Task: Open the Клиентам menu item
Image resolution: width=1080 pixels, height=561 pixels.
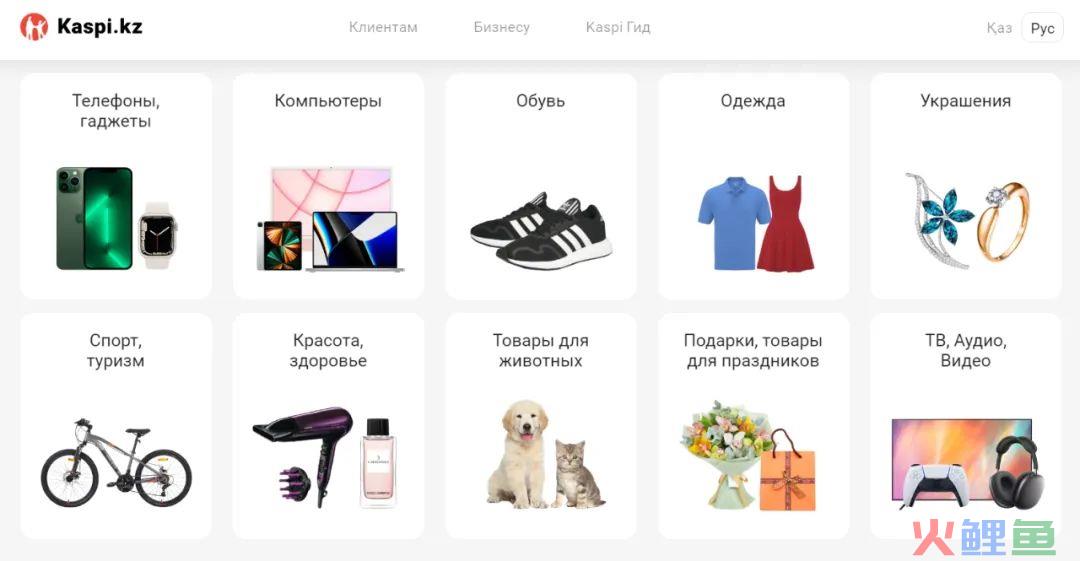Action: coord(383,28)
